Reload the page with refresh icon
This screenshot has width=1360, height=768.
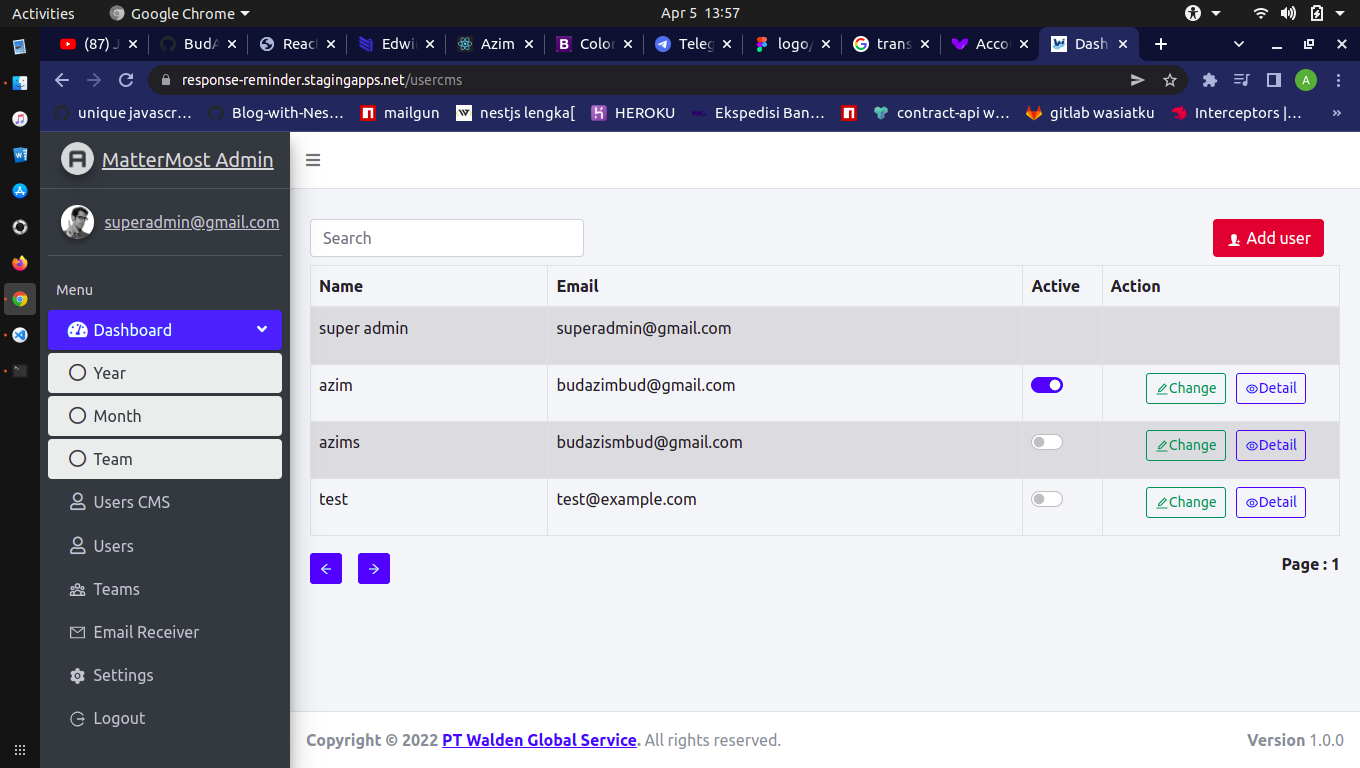click(x=126, y=80)
